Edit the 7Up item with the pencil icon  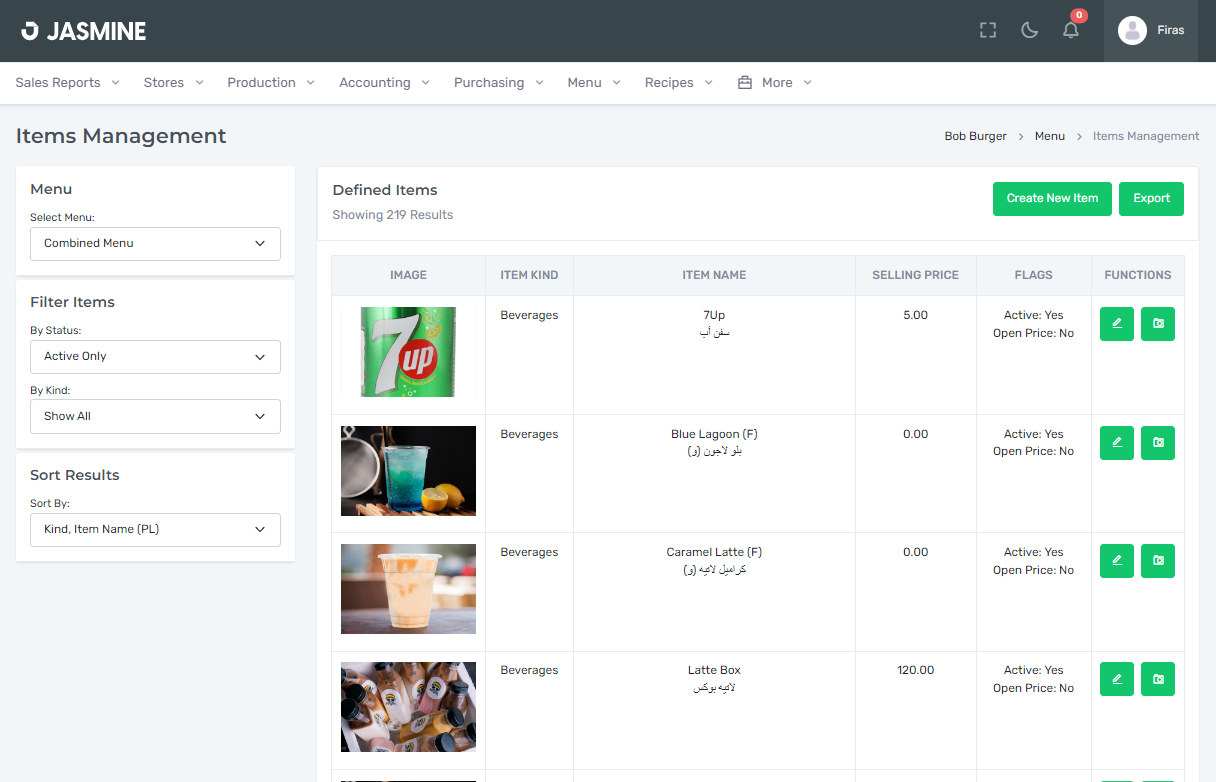[x=1116, y=323]
